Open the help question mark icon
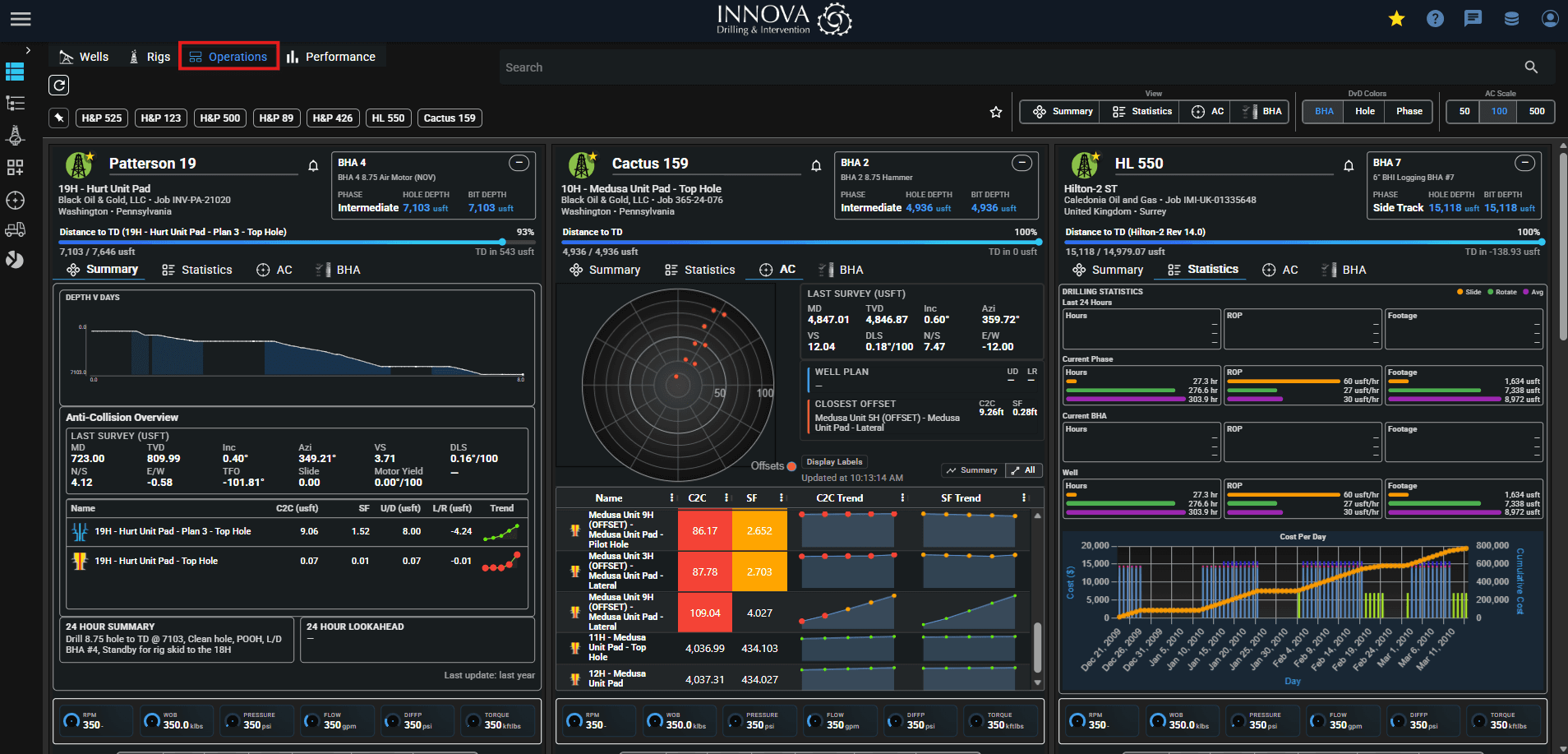Viewport: 1568px width, 754px height. pos(1435,18)
